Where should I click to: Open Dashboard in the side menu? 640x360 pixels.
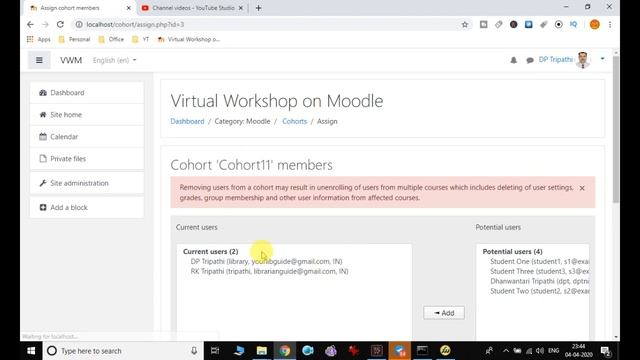tap(87, 93)
